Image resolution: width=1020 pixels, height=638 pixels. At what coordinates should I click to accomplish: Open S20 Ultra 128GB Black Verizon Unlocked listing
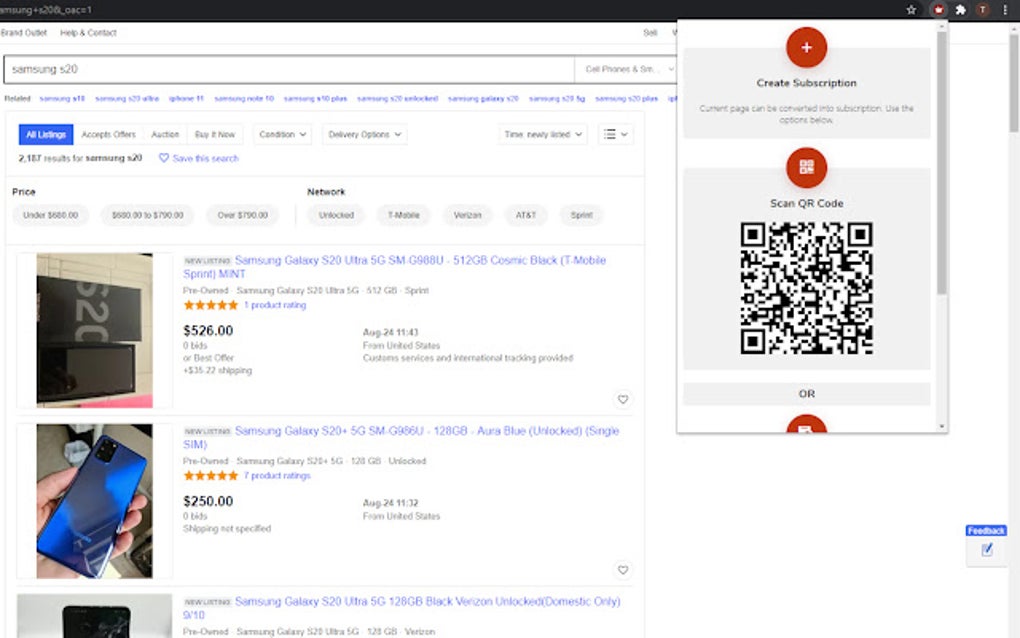click(x=401, y=608)
